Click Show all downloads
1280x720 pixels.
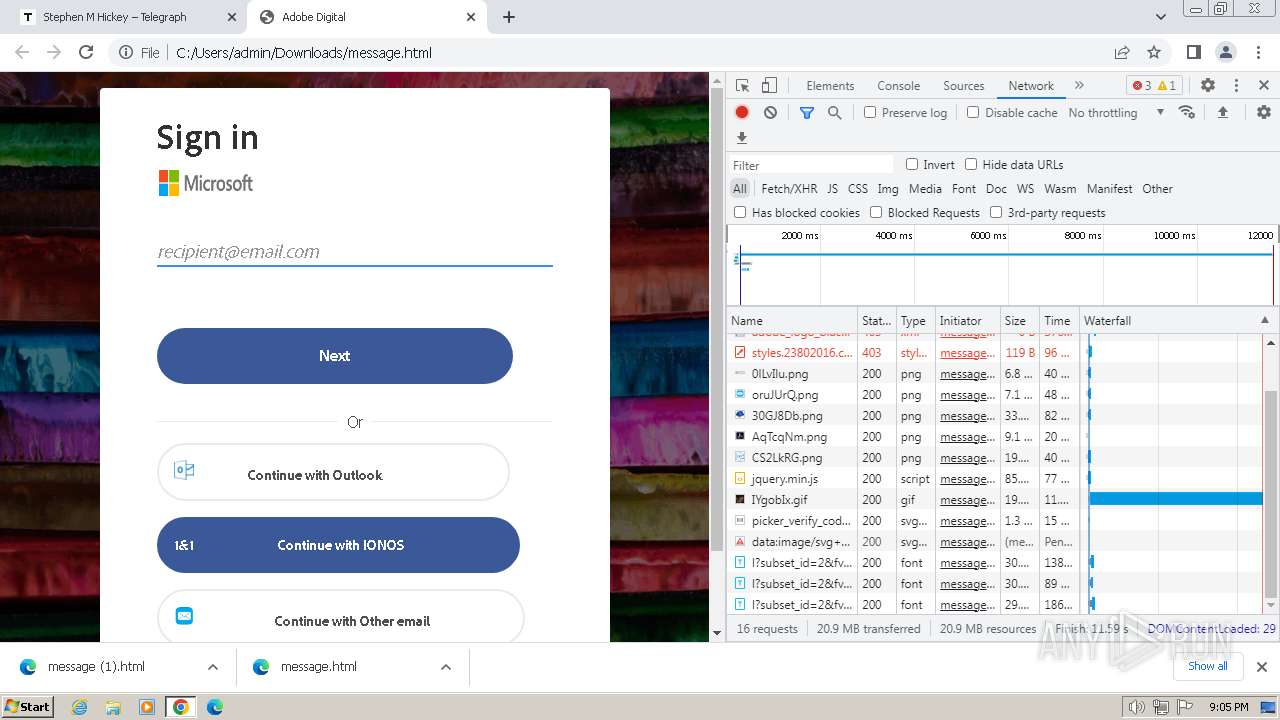pos(1208,666)
